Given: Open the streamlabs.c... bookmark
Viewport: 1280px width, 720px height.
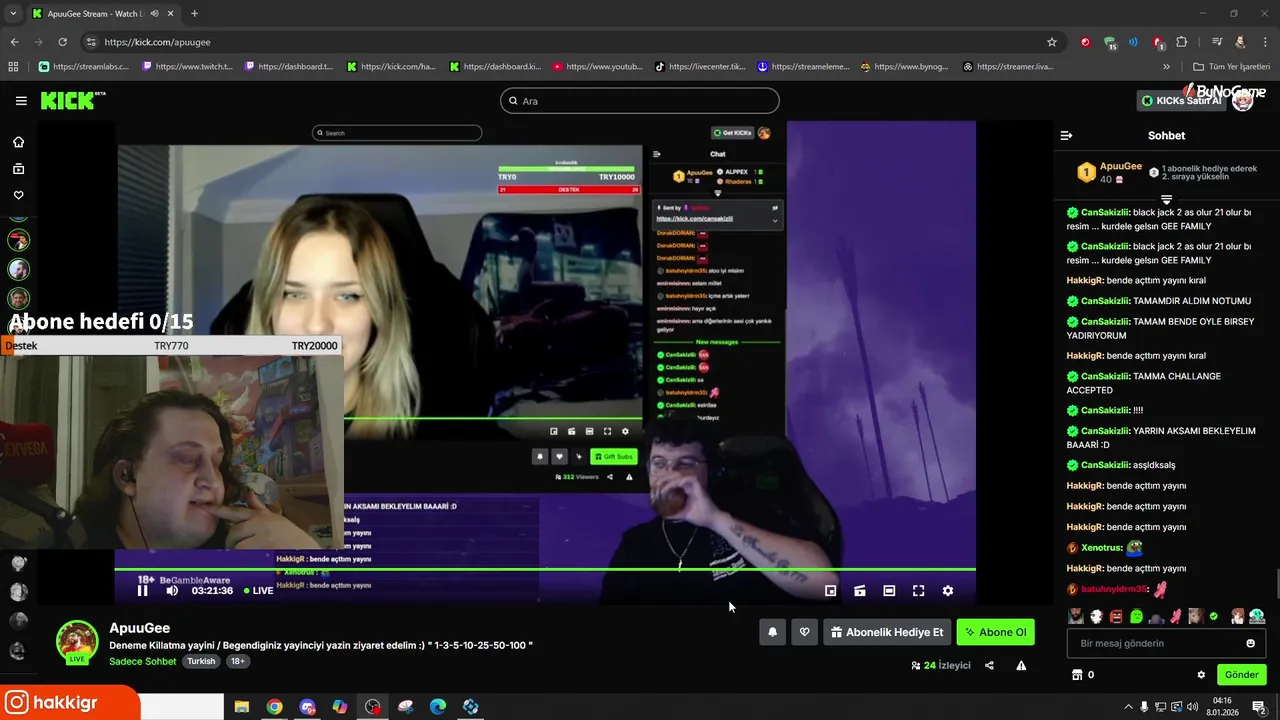Looking at the screenshot, I should click(x=84, y=67).
